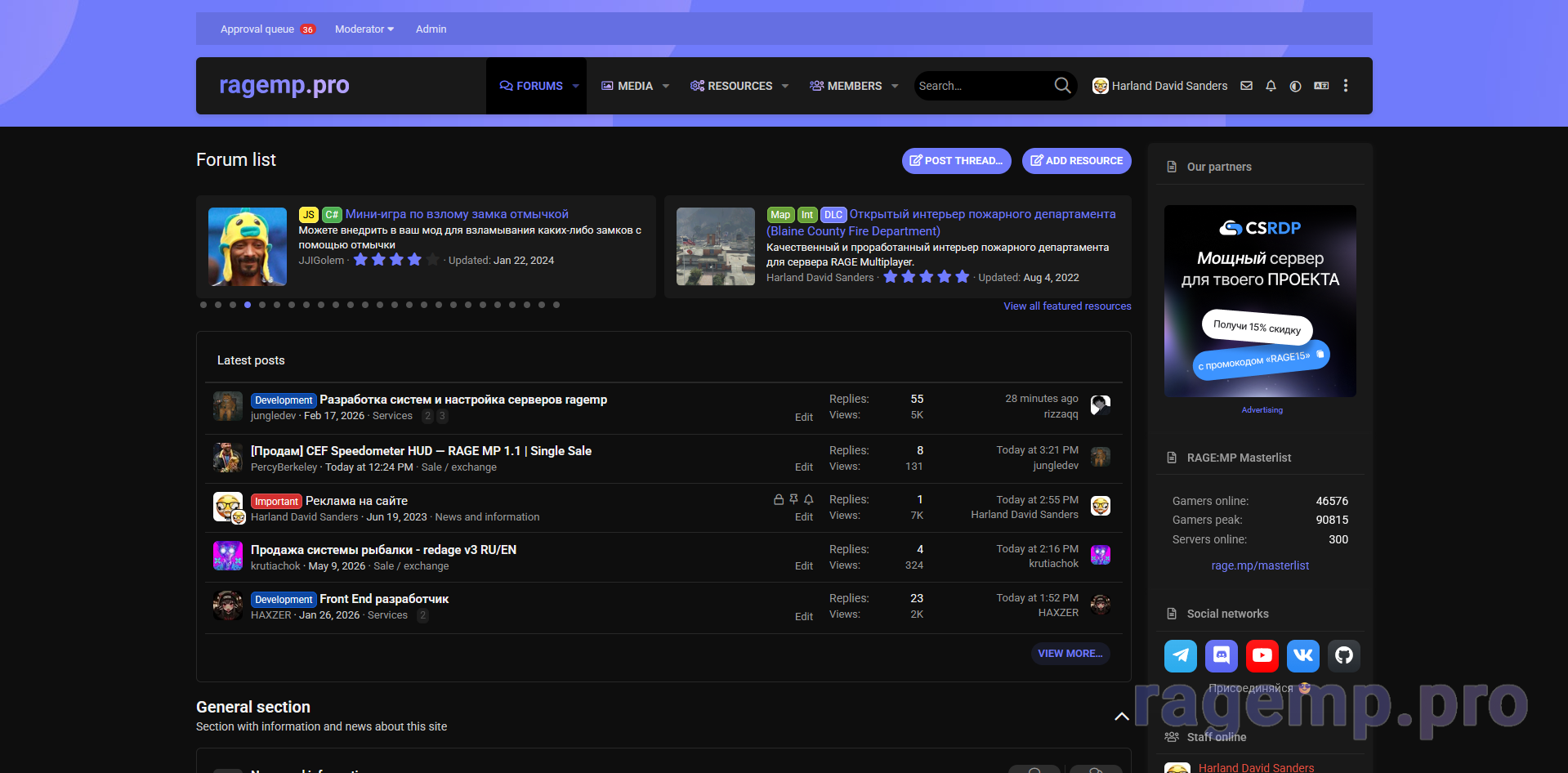Click the C# tag on lockpick resource
This screenshot has height=773, width=1568.
332,215
